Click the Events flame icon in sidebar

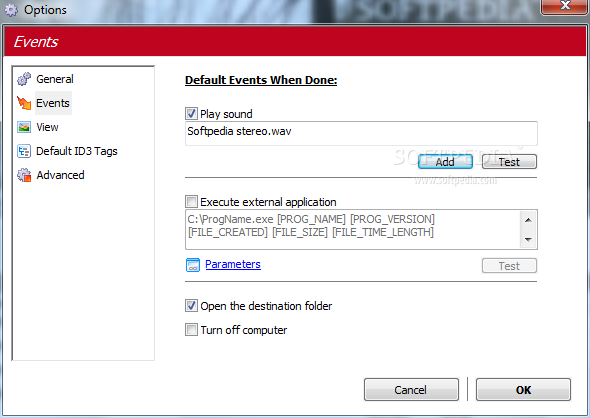pyautogui.click(x=24, y=103)
